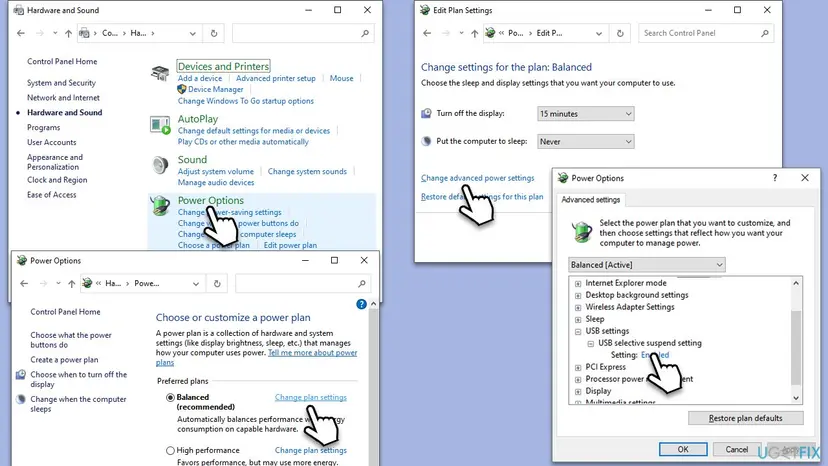Click search magnifier in Hardware and Sound window
The height and width of the screenshot is (466, 828).
(364, 33)
